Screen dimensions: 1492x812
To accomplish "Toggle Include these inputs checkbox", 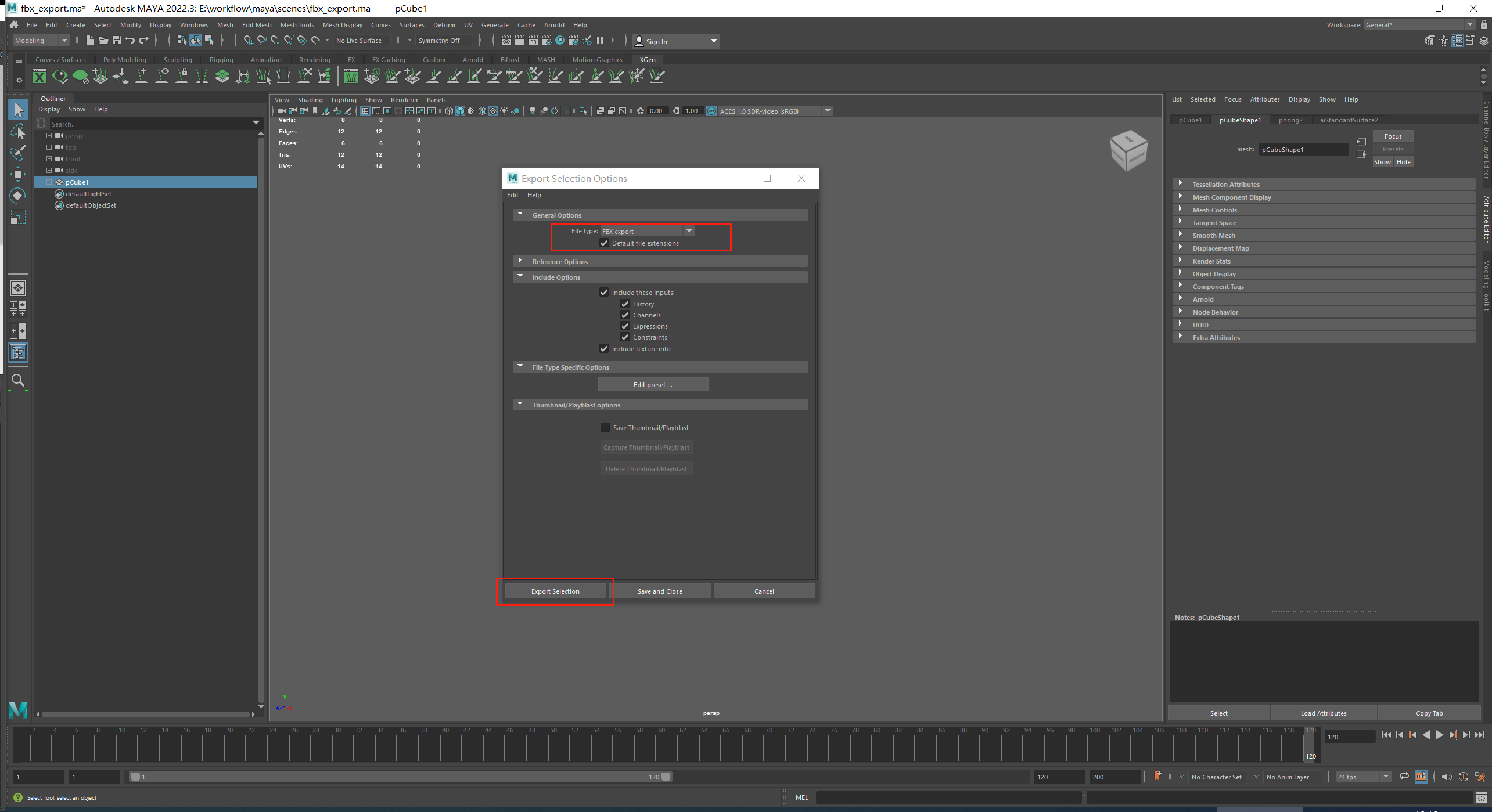I will 604,291.
